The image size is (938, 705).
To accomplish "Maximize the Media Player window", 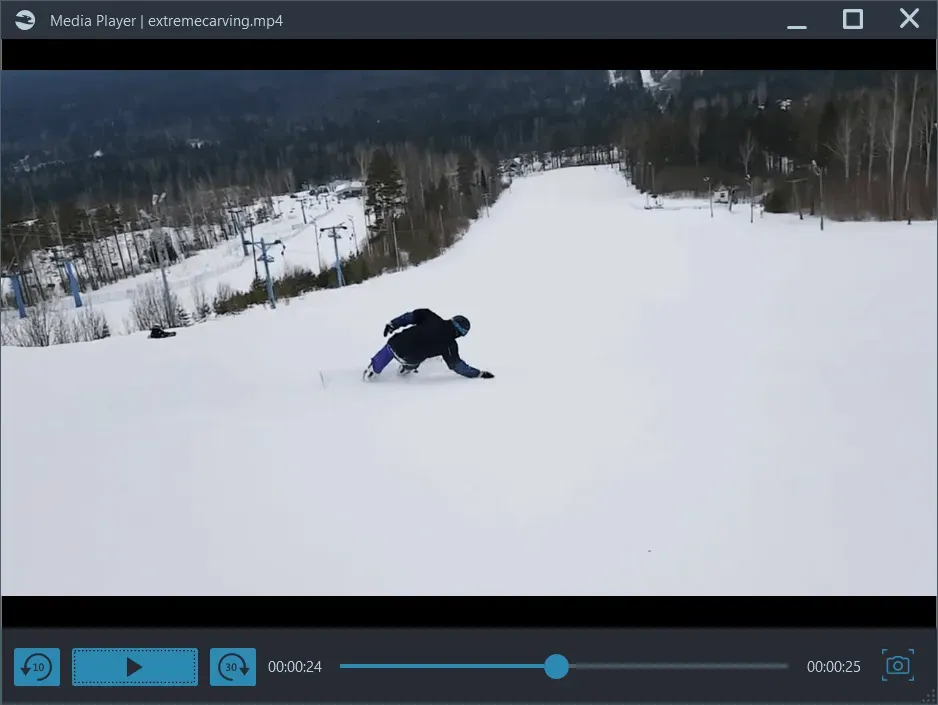I will (x=853, y=20).
